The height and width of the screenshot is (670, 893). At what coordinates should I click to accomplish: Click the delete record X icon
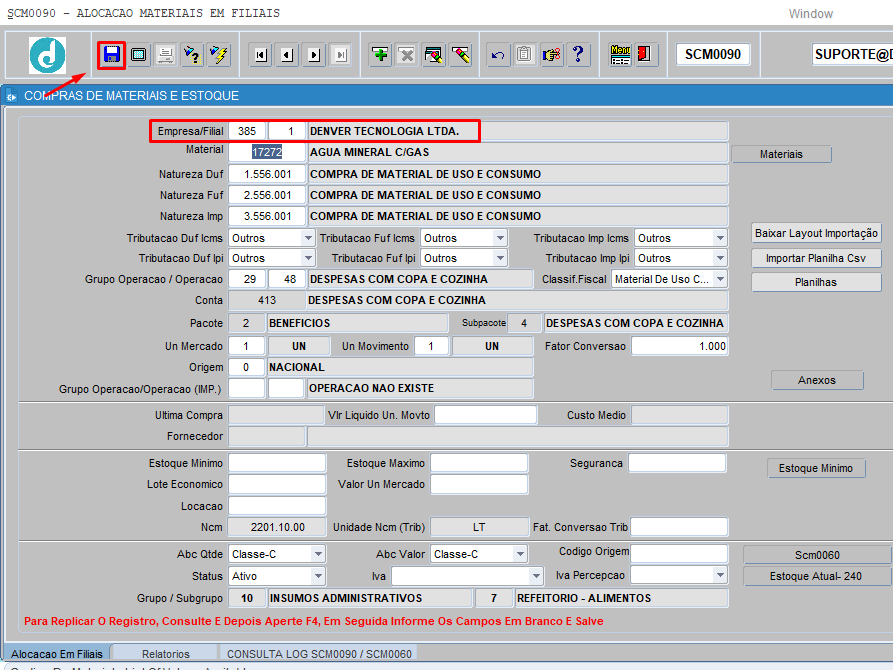click(407, 55)
